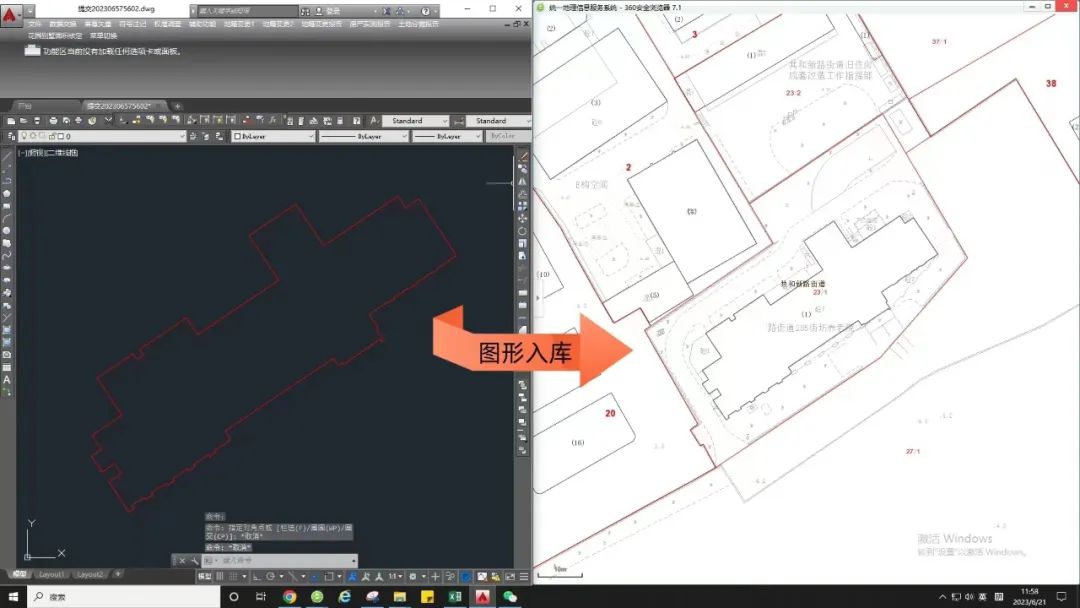Viewport: 1080px width, 608px height.
Task: Pick the Multiline Text 'A' tool
Action: click(7, 380)
